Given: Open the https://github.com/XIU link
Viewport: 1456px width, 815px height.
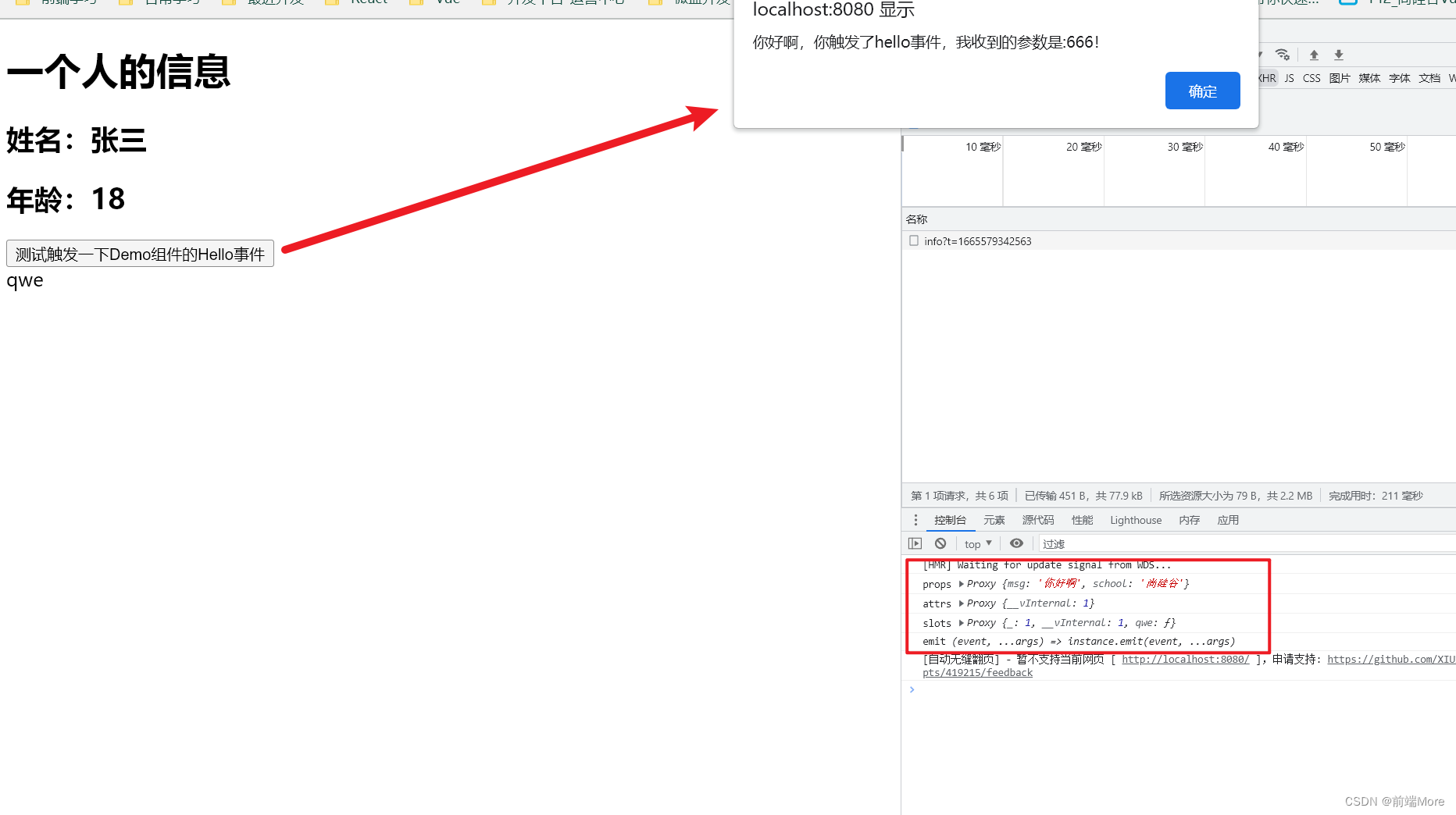Looking at the screenshot, I should point(1391,660).
